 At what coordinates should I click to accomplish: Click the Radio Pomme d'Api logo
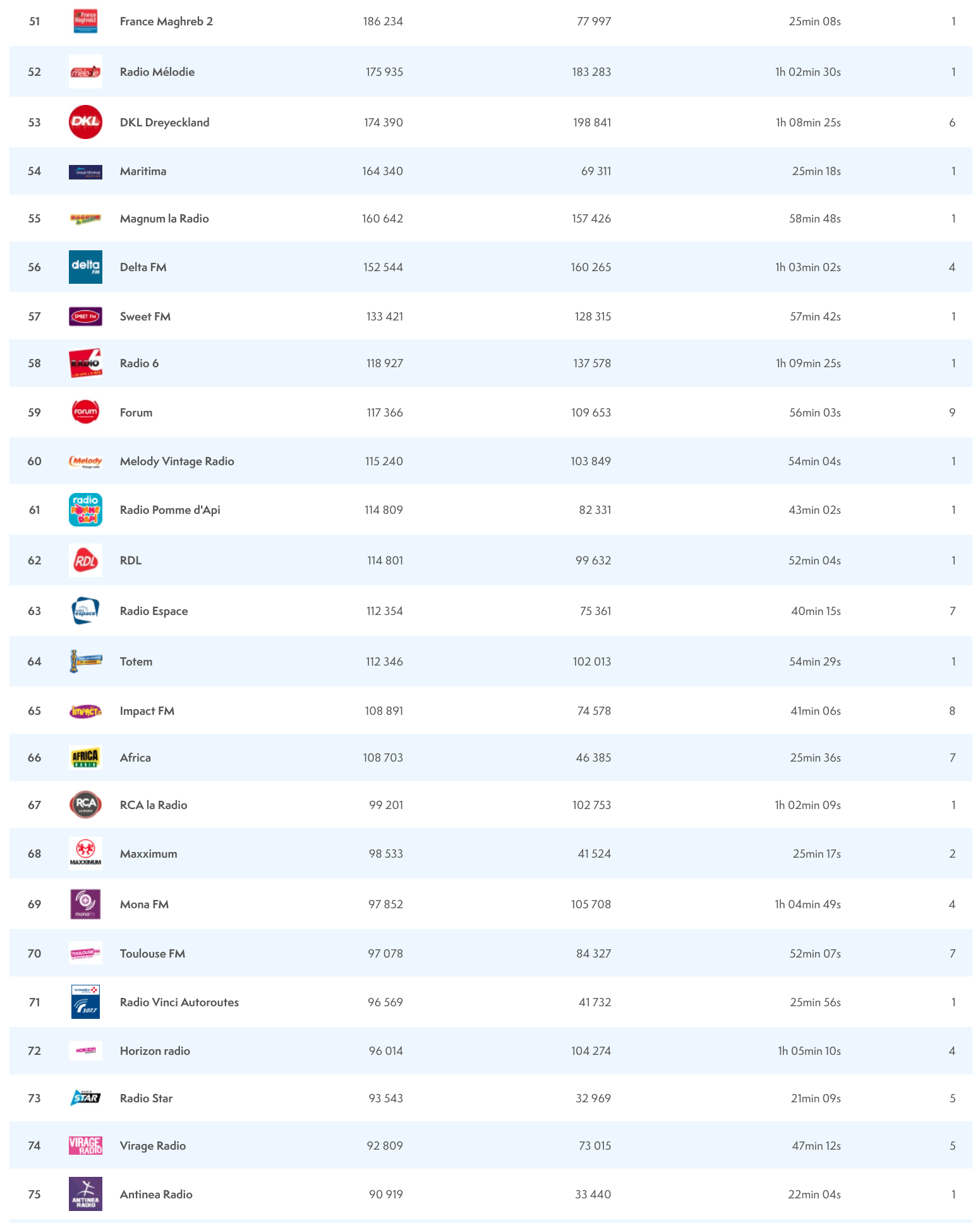(85, 509)
